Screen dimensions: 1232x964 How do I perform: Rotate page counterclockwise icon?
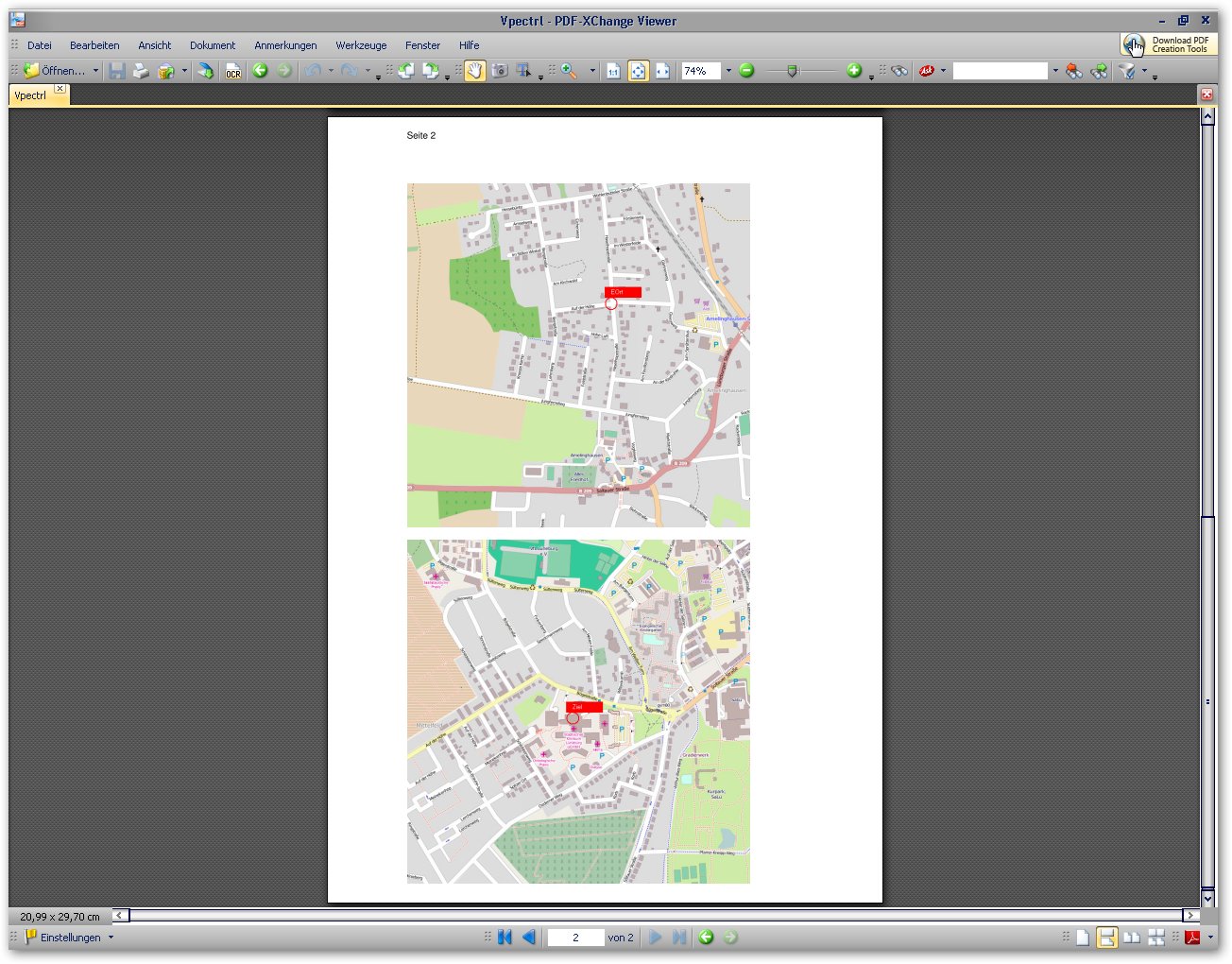(x=406, y=71)
